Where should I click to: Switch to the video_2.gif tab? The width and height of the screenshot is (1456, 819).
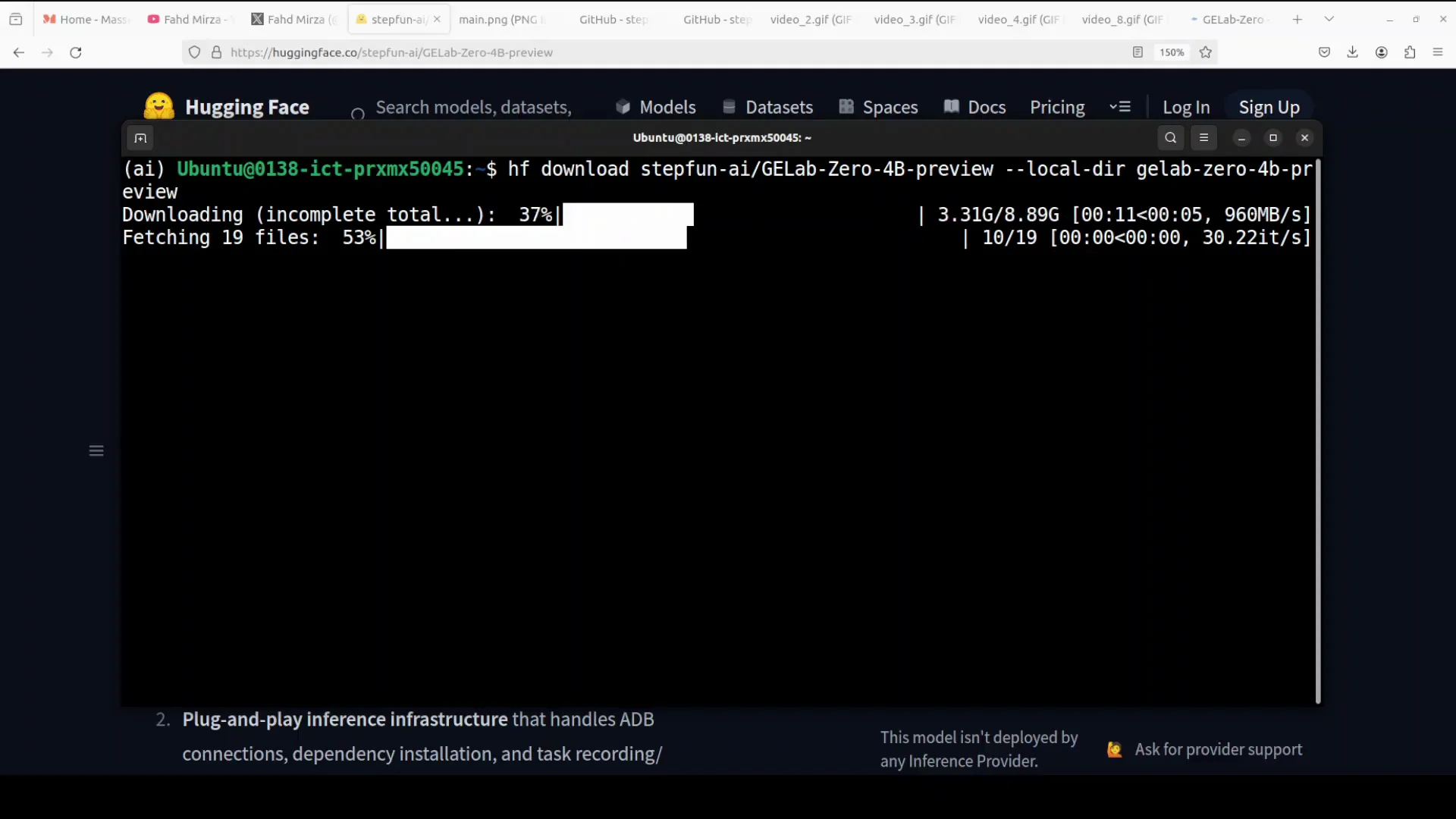click(x=810, y=20)
